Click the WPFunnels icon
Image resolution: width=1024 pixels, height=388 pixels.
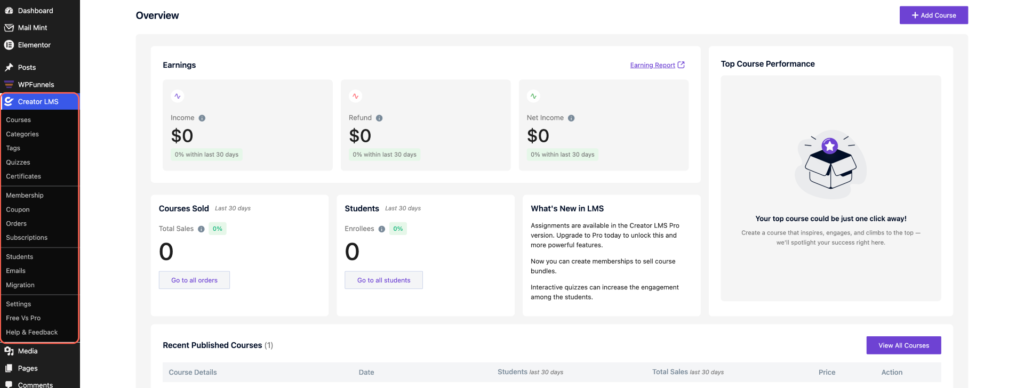(8, 84)
